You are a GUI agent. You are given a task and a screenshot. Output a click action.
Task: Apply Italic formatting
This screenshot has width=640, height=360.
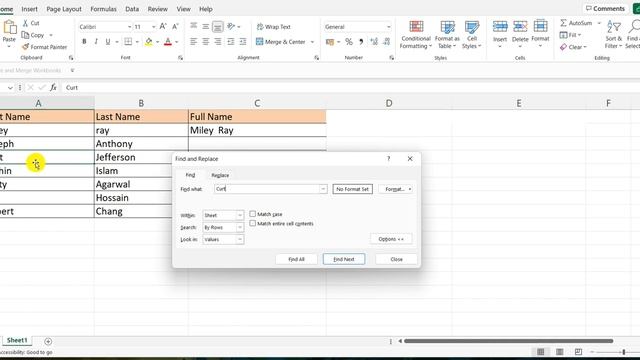pos(96,42)
